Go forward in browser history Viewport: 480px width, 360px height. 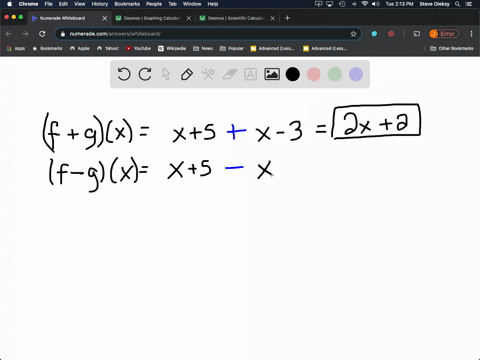tap(25, 34)
